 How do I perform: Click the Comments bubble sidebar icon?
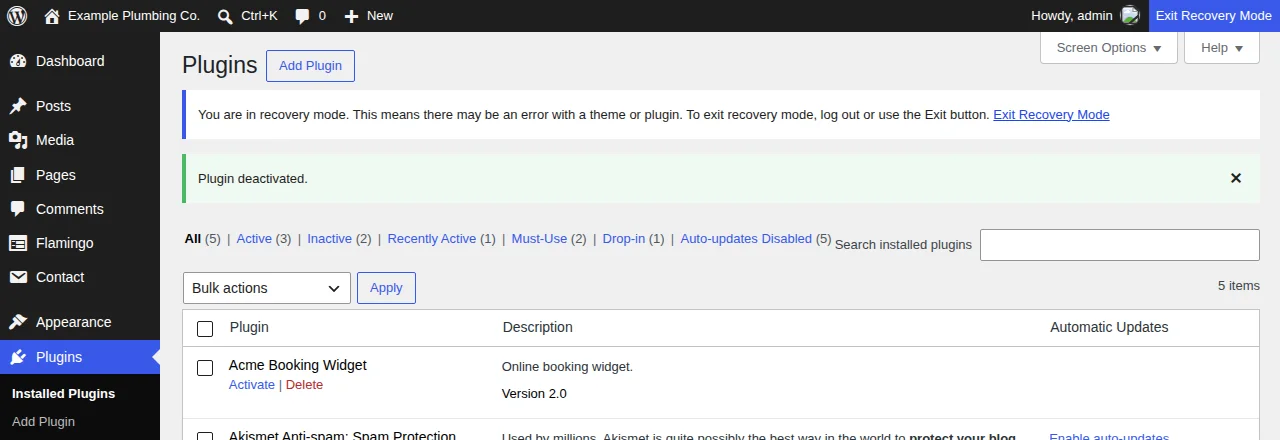[x=18, y=209]
